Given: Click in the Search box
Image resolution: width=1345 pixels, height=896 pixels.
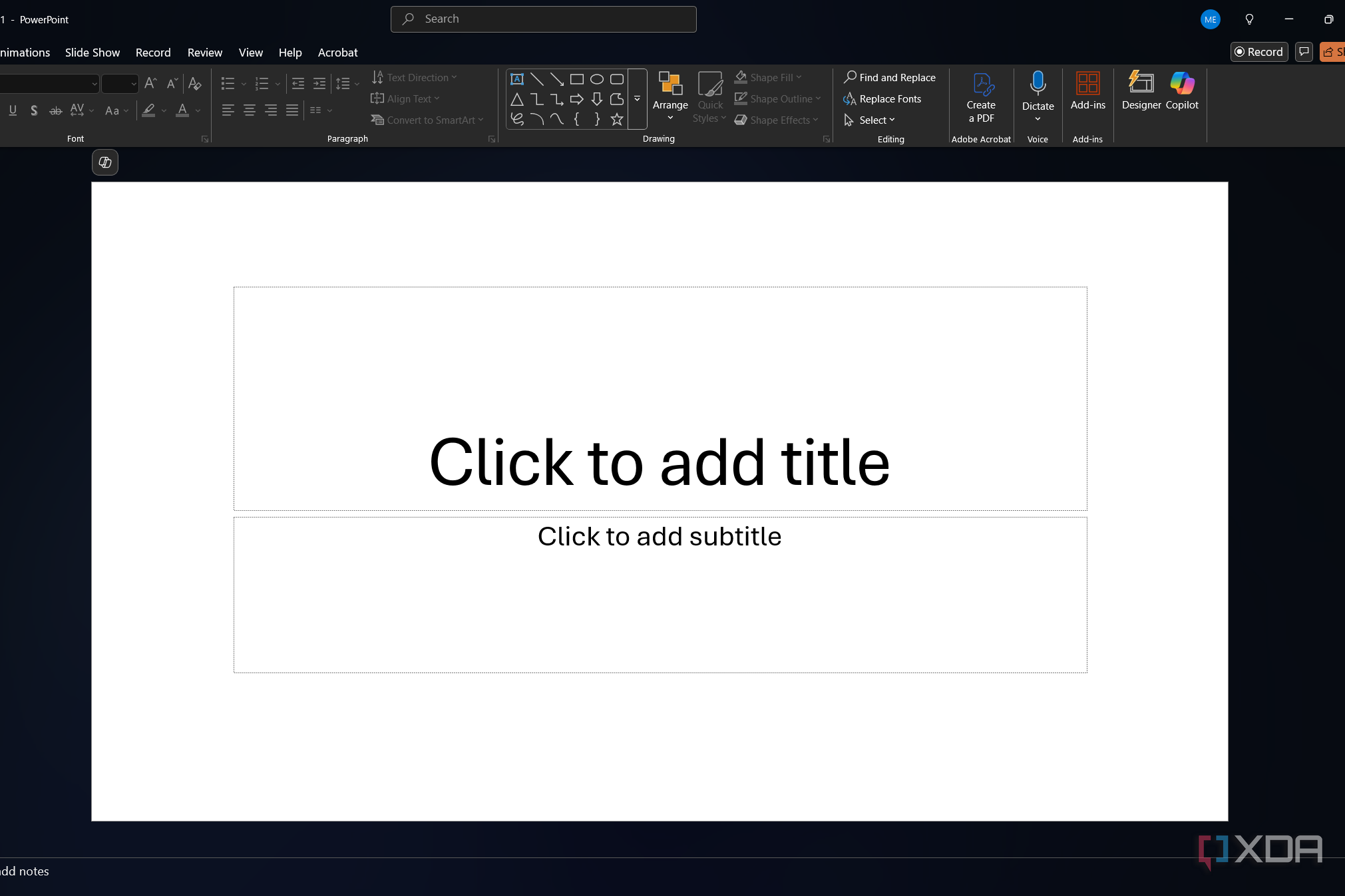Looking at the screenshot, I should 543,19.
